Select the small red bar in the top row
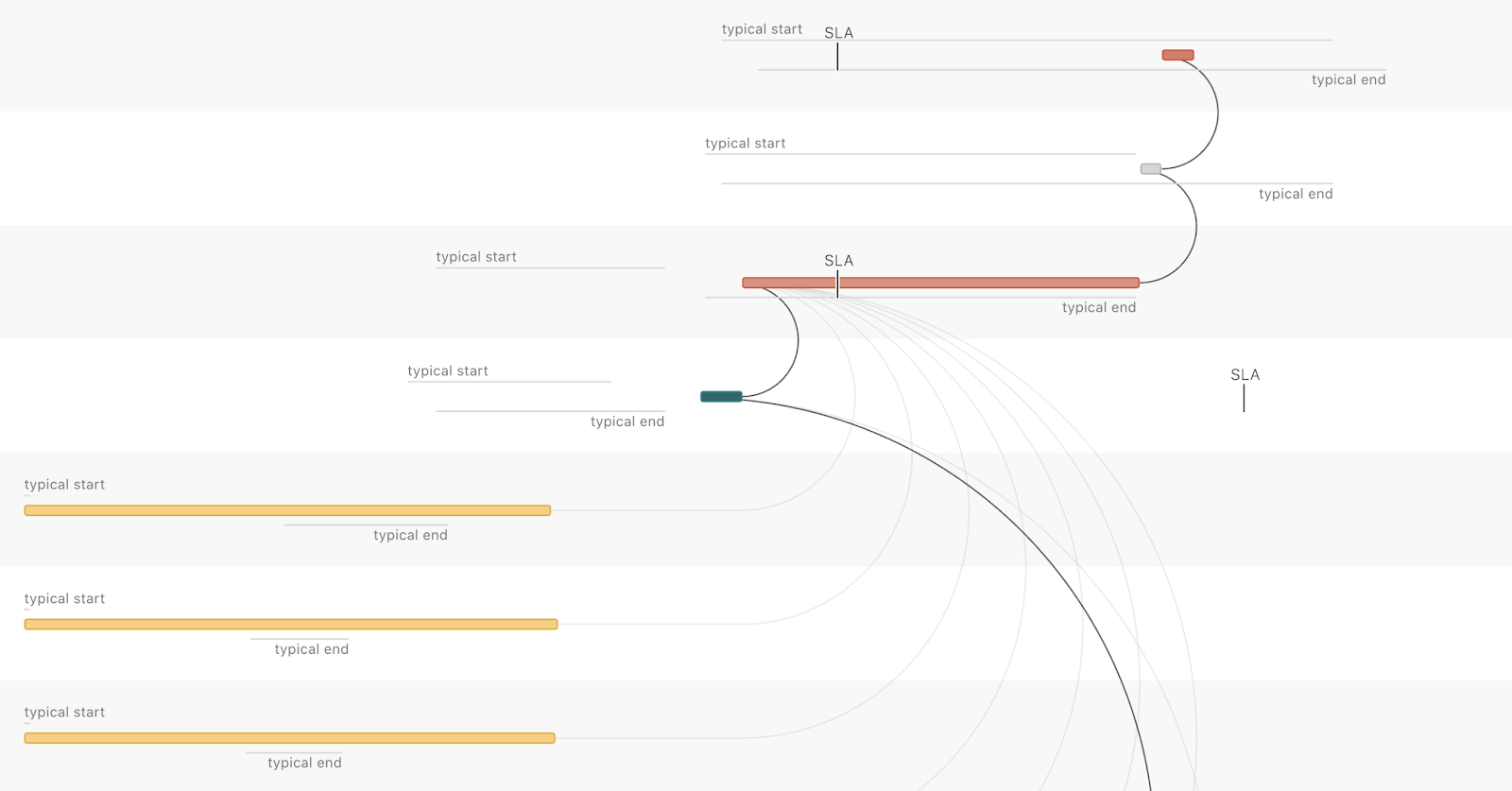The width and height of the screenshot is (1512, 791). point(1177,55)
